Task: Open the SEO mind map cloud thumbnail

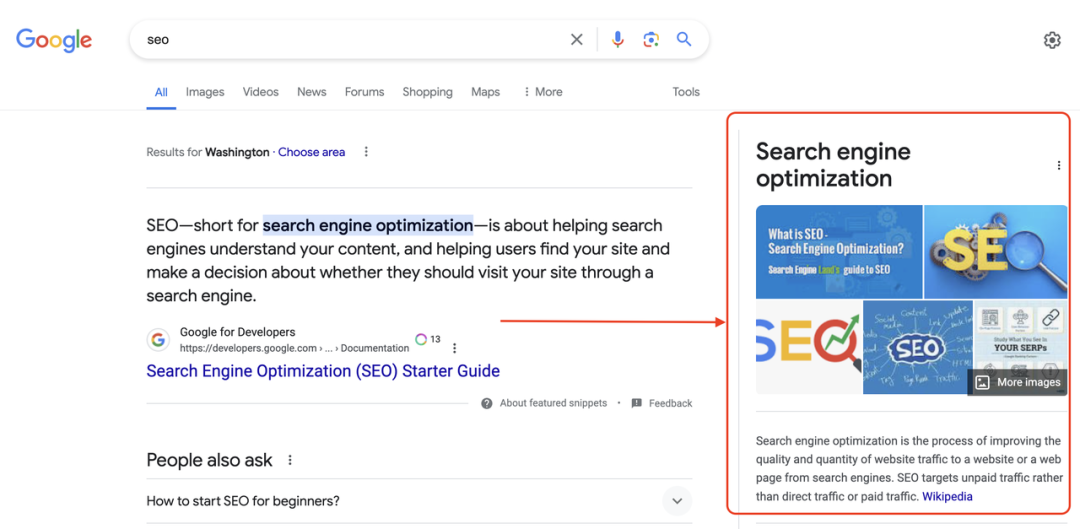Action: click(x=917, y=346)
